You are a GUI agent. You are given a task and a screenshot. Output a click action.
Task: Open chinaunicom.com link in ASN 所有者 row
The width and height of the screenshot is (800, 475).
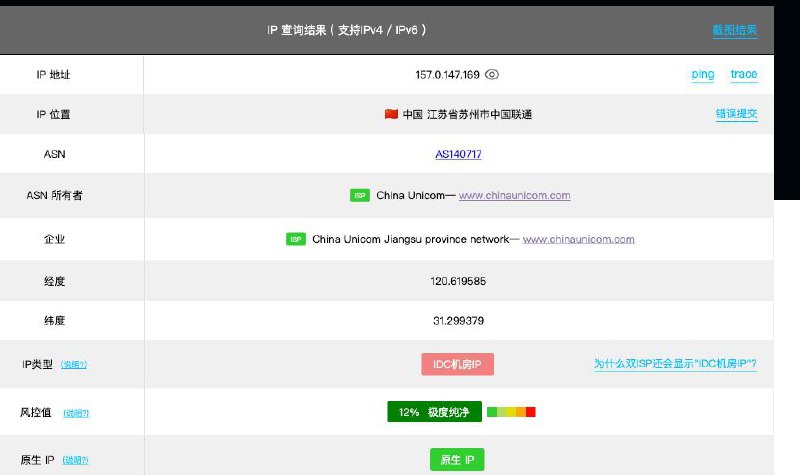pyautogui.click(x=514, y=195)
